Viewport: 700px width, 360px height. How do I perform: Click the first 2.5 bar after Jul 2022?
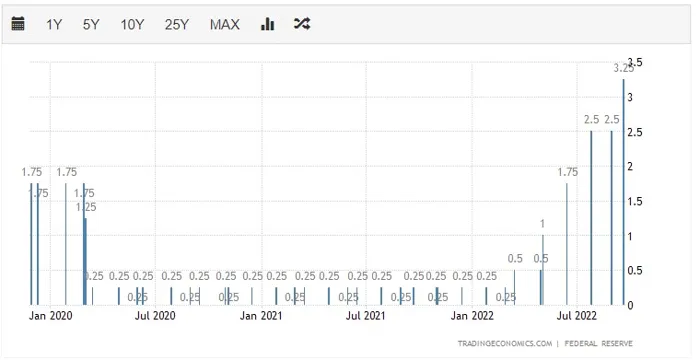(x=591, y=218)
